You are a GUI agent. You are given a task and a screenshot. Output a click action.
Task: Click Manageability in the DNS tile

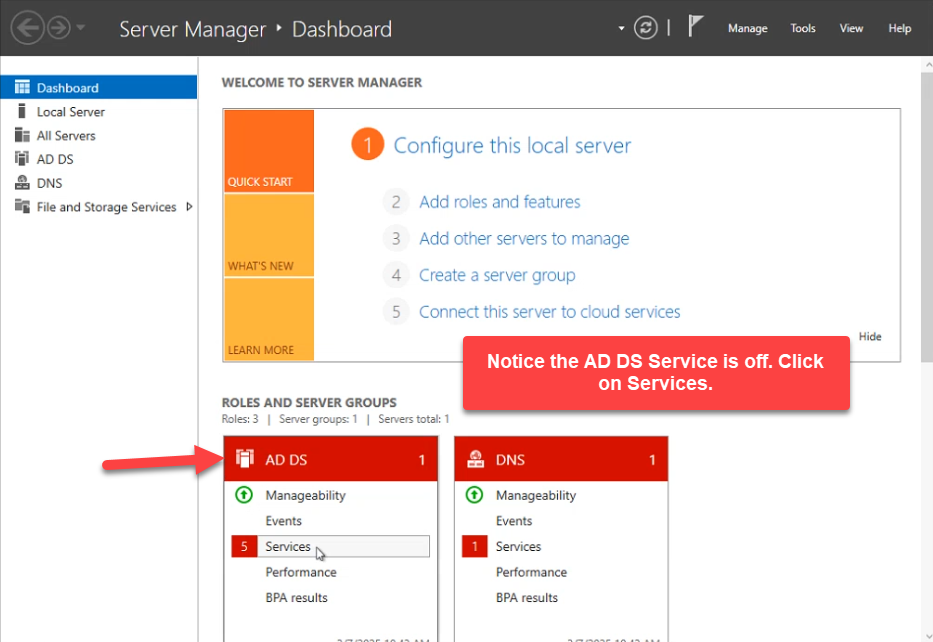pos(536,495)
